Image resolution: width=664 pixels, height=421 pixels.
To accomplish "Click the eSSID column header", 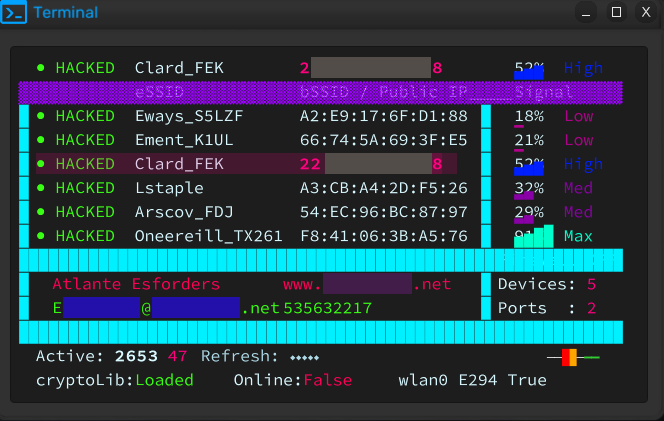I will pyautogui.click(x=159, y=92).
